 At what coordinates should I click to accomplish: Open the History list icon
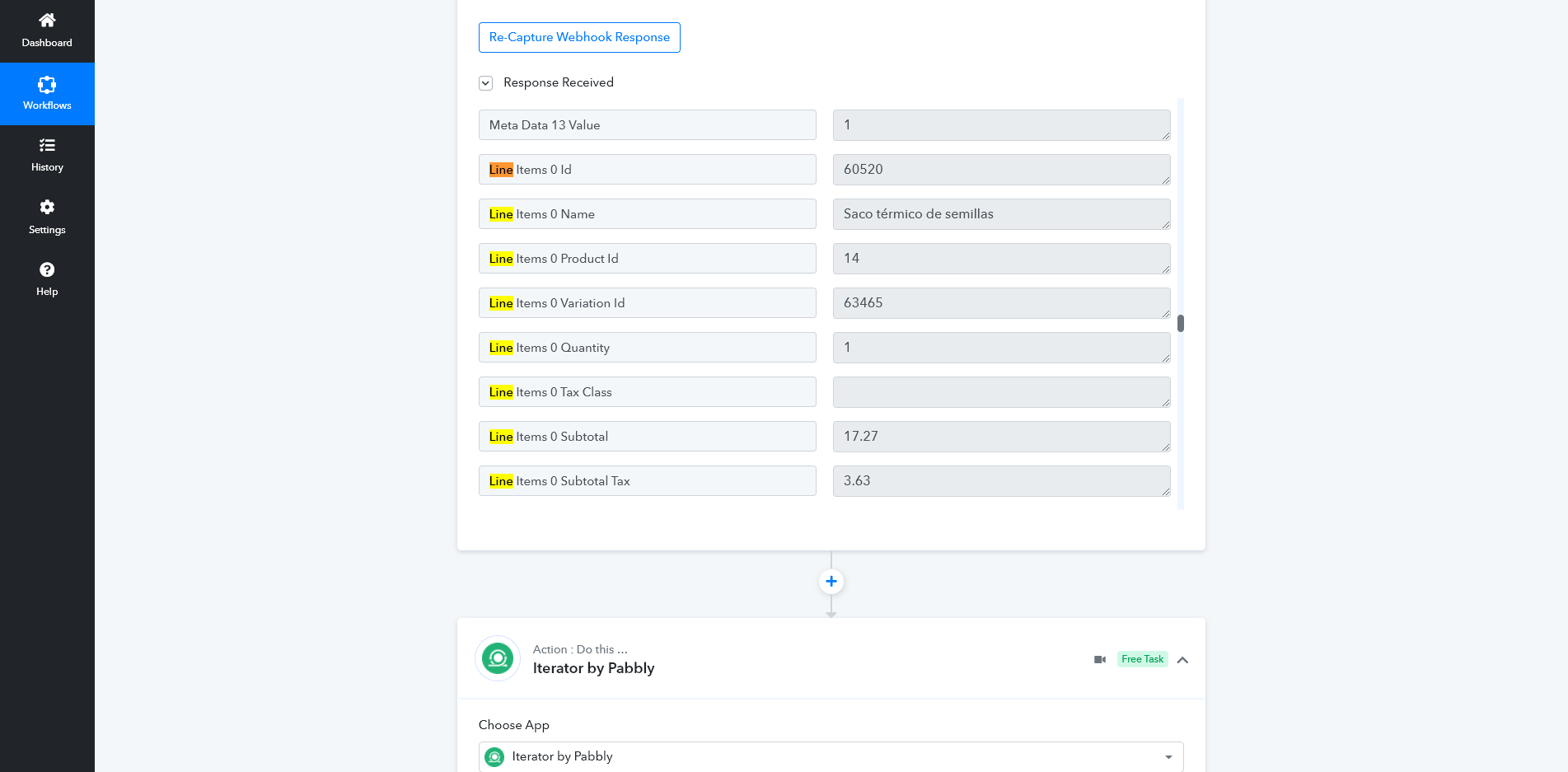[47, 145]
